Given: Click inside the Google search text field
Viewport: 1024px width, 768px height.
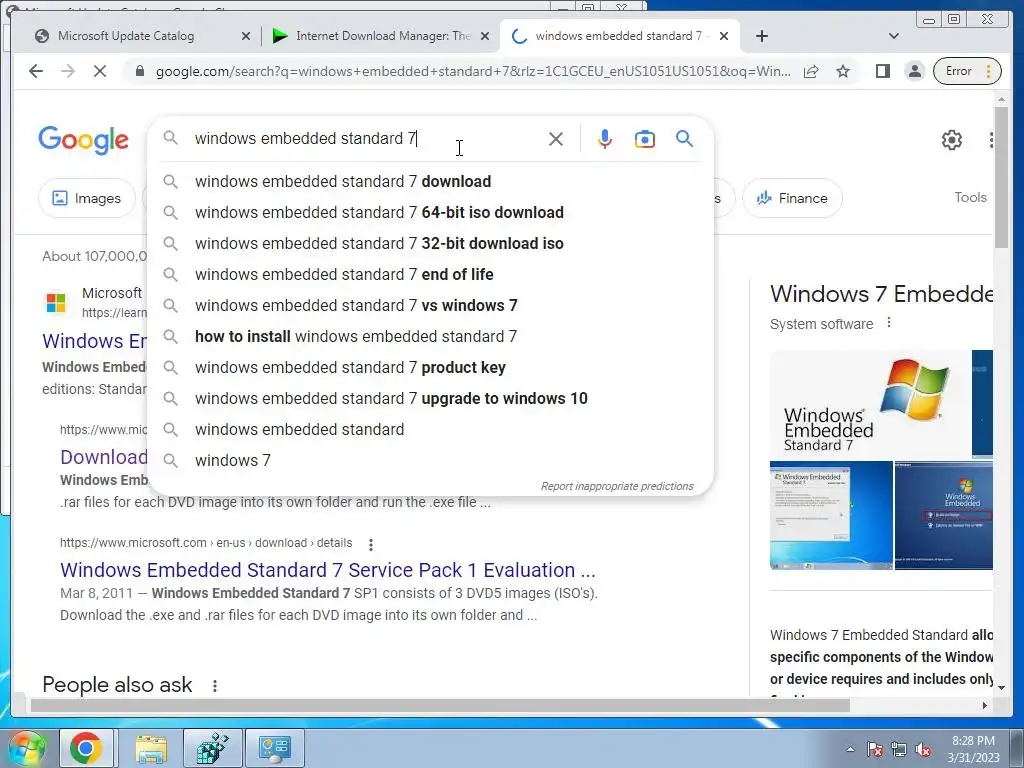Looking at the screenshot, I should (366, 138).
